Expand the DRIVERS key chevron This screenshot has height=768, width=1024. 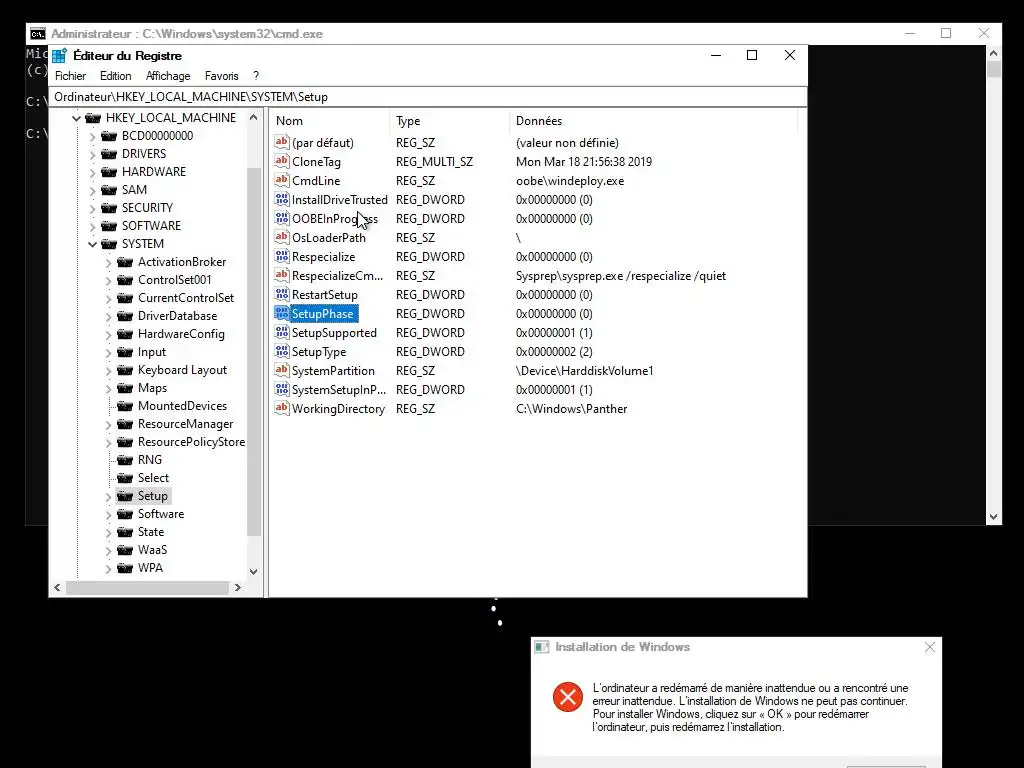click(x=92, y=155)
